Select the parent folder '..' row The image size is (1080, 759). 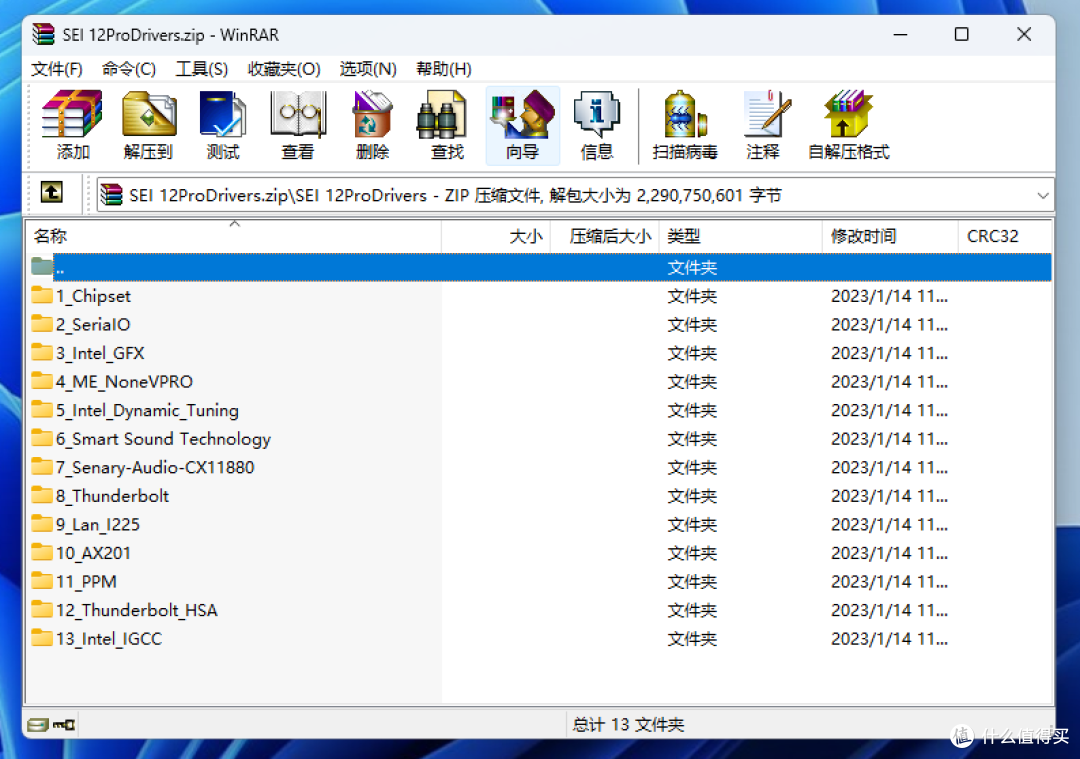tap(541, 267)
